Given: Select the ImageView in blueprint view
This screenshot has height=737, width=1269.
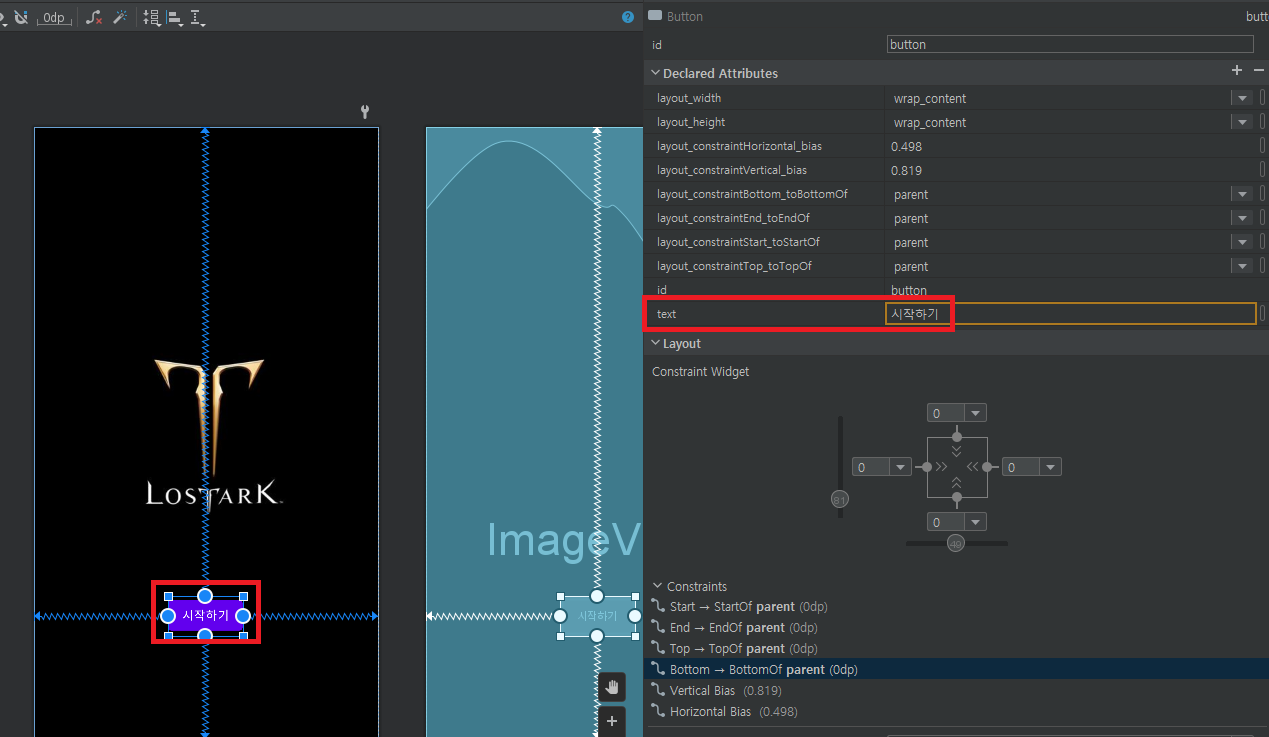Looking at the screenshot, I should click(x=563, y=540).
